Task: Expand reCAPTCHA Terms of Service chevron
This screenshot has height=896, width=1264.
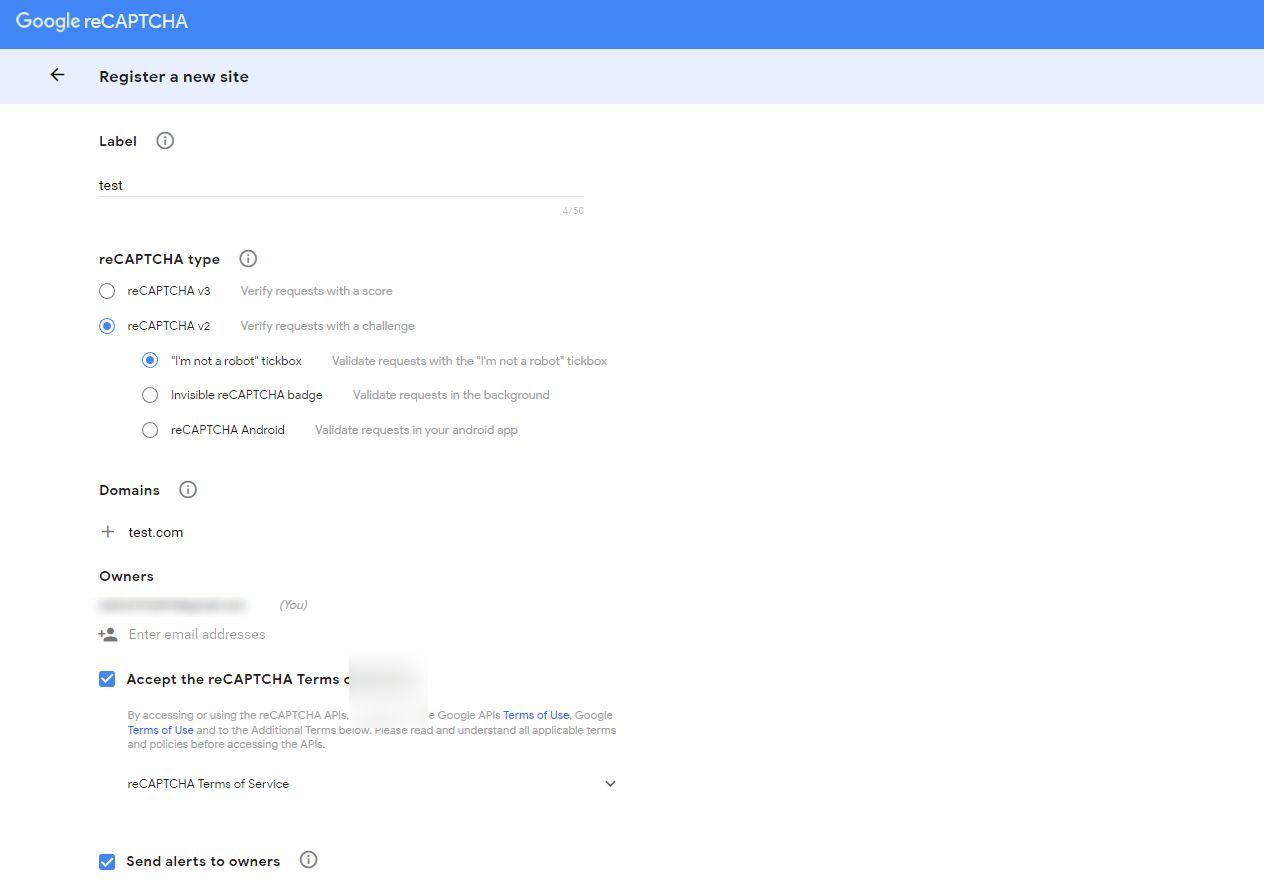Action: [x=610, y=784]
